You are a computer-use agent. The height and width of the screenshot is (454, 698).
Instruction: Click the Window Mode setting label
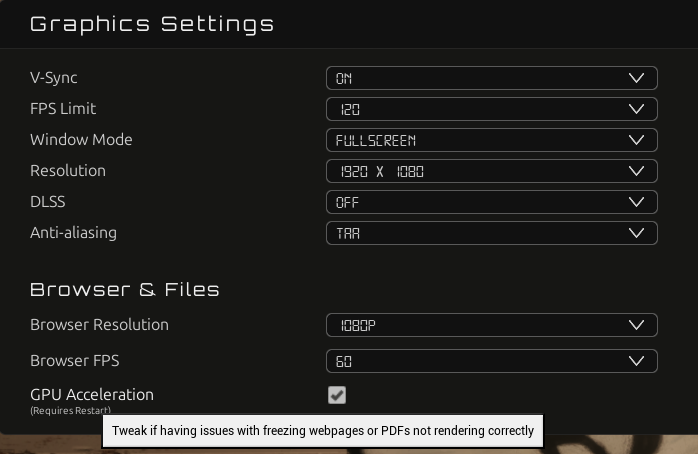pyautogui.click(x=81, y=140)
